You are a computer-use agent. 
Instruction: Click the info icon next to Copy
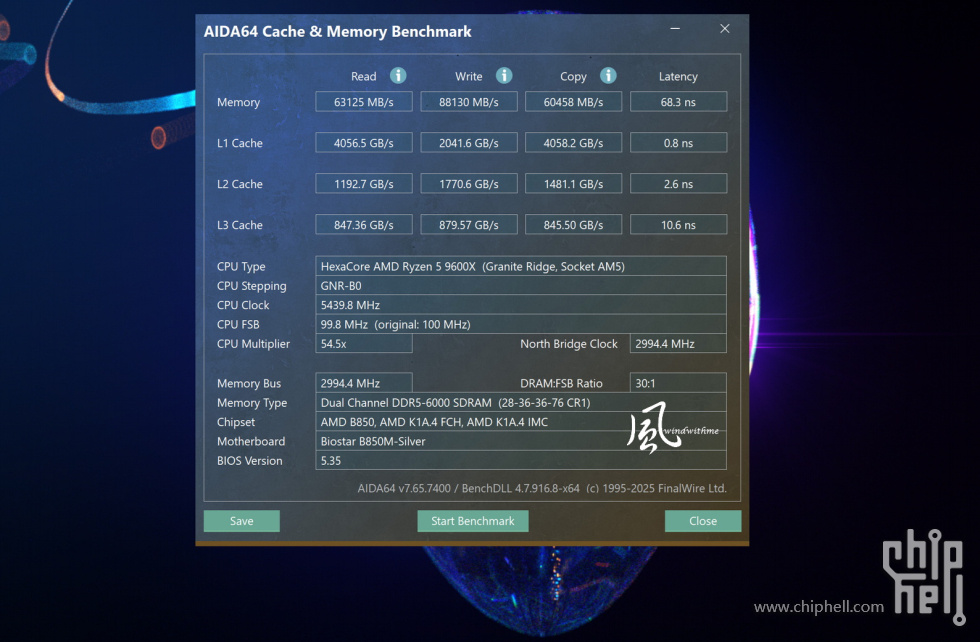click(x=608, y=76)
